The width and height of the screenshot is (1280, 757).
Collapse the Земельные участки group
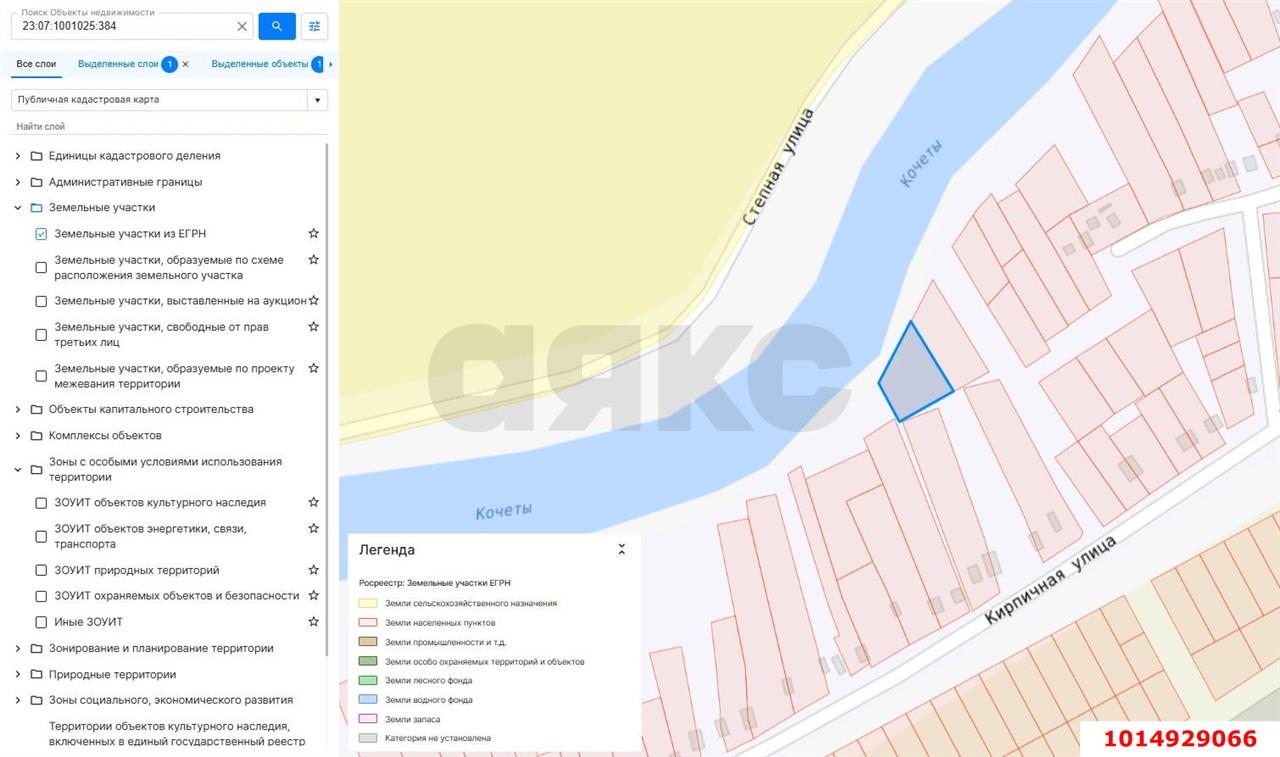point(18,208)
